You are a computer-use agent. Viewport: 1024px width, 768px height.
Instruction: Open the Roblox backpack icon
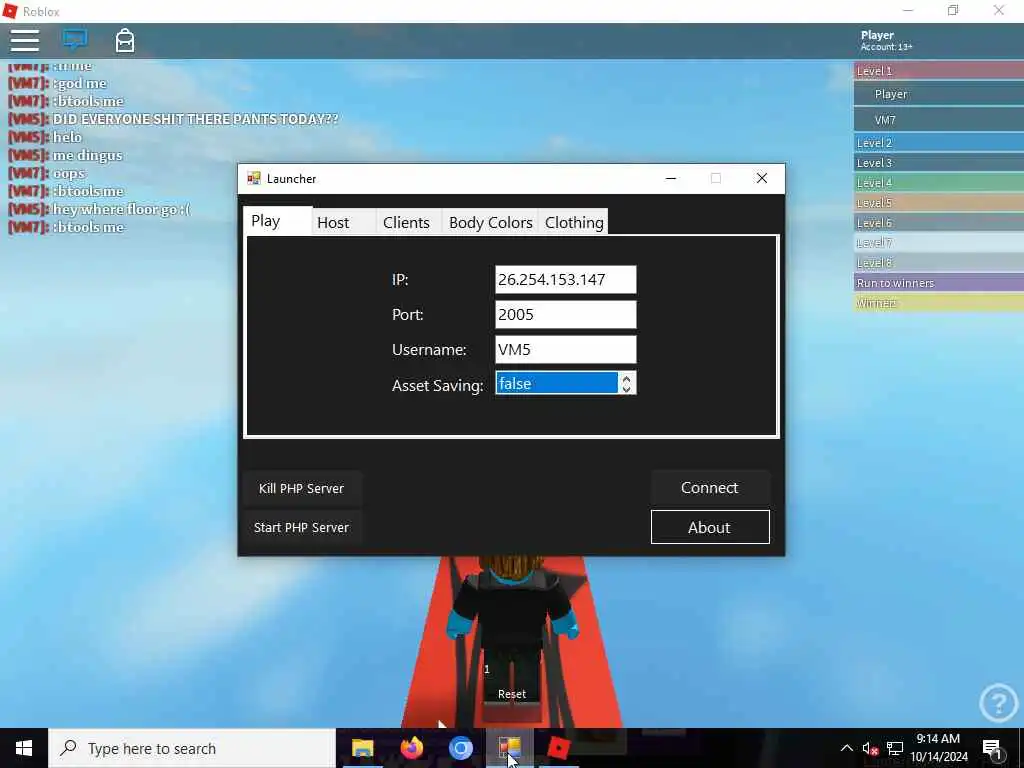point(125,40)
